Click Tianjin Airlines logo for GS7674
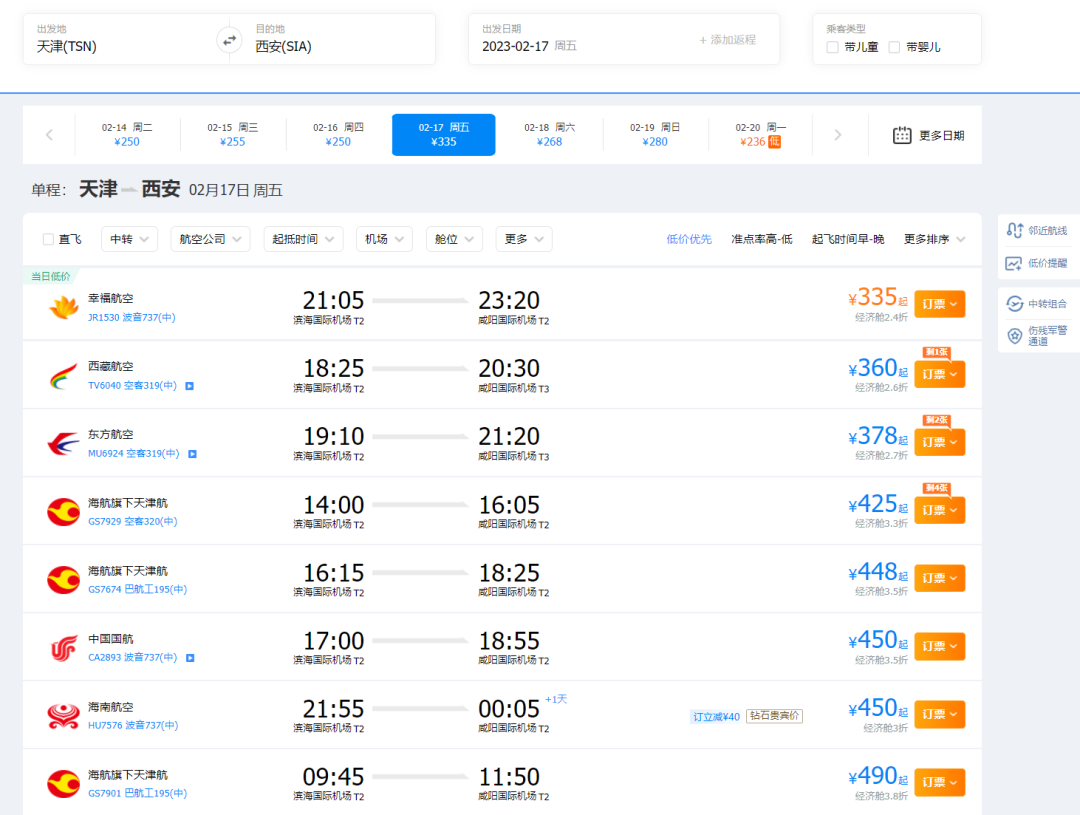 tap(63, 580)
